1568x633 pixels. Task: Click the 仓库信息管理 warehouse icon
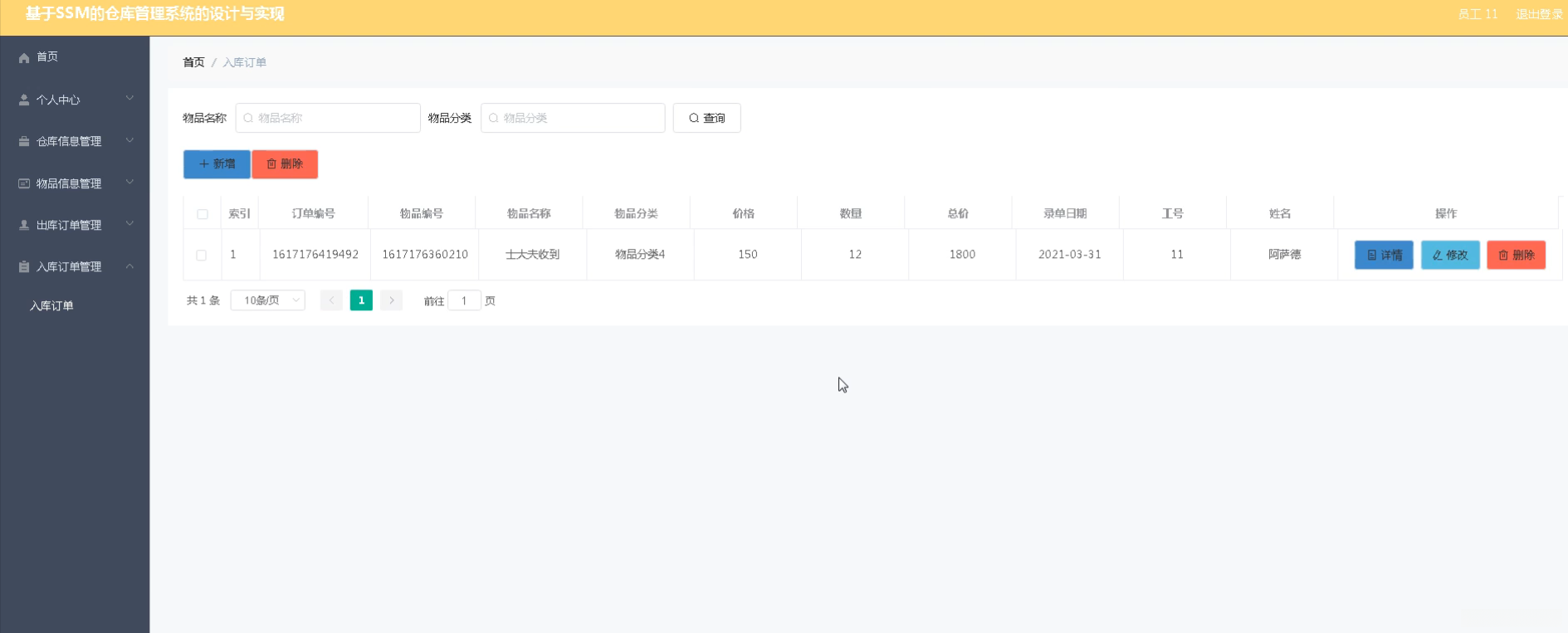[24, 141]
